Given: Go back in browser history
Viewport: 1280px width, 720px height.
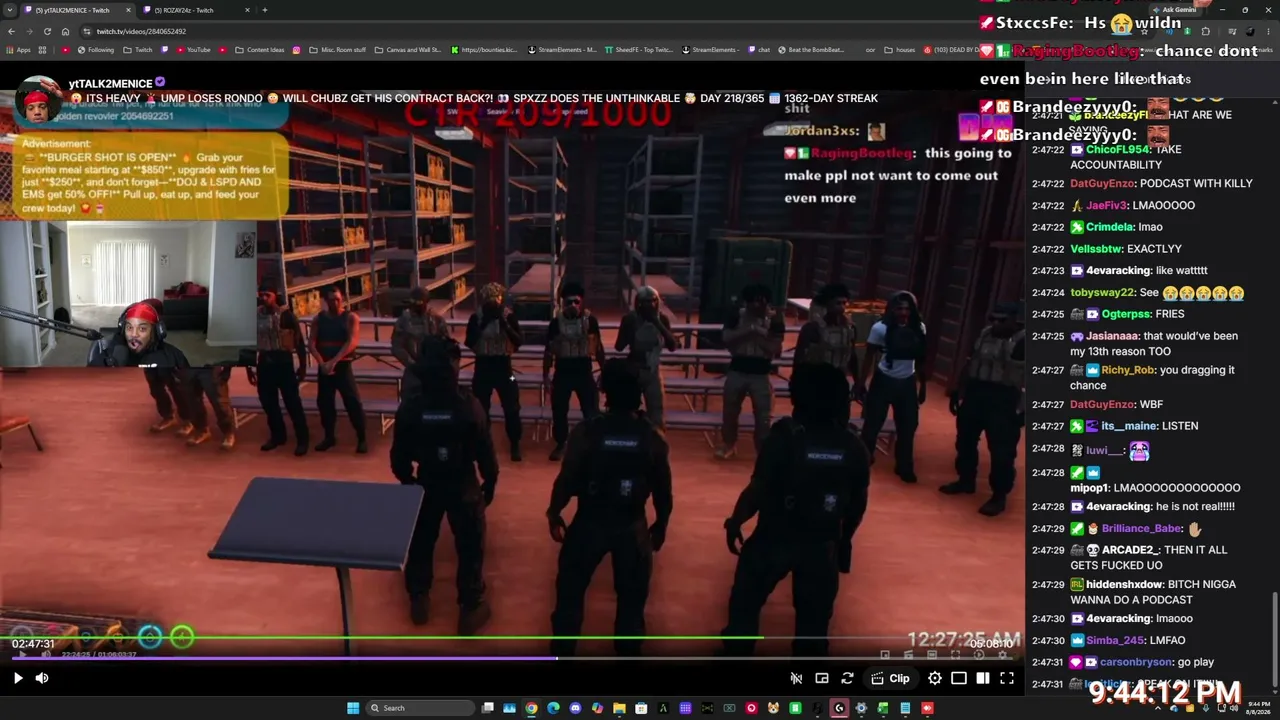Looking at the screenshot, I should click(x=10, y=31).
